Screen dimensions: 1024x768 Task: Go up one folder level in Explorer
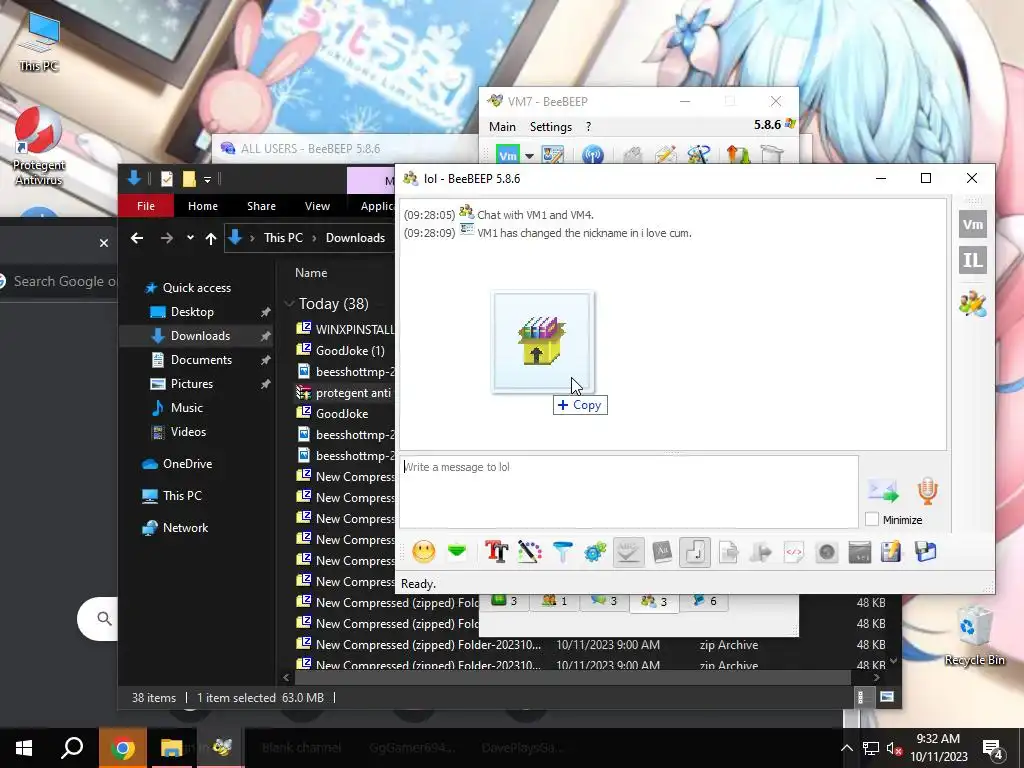click(210, 238)
